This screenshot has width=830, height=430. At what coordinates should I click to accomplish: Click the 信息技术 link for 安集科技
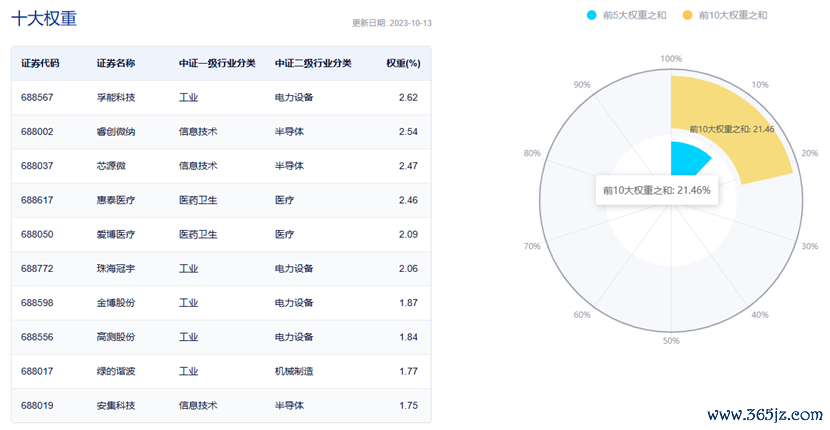click(198, 406)
